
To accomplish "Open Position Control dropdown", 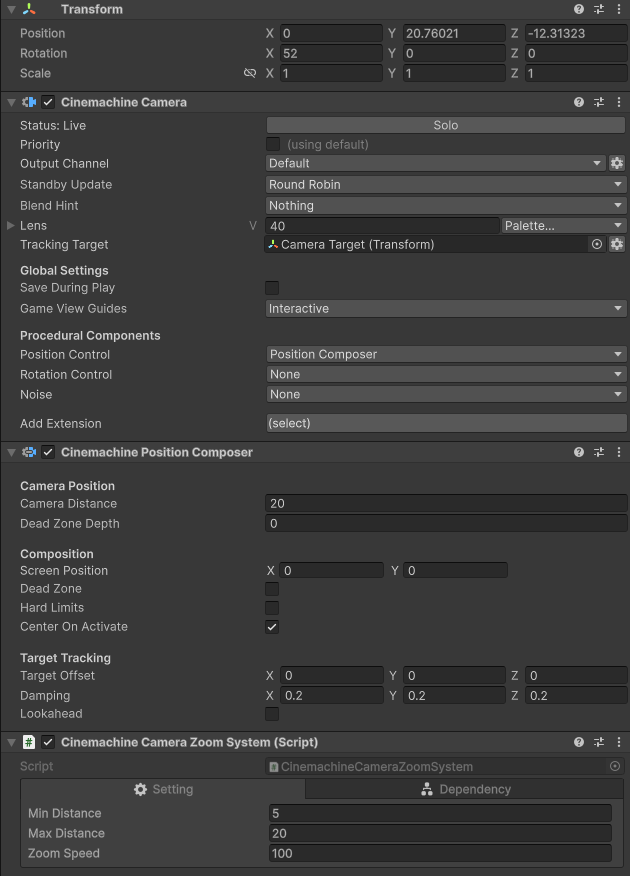I will 446,354.
